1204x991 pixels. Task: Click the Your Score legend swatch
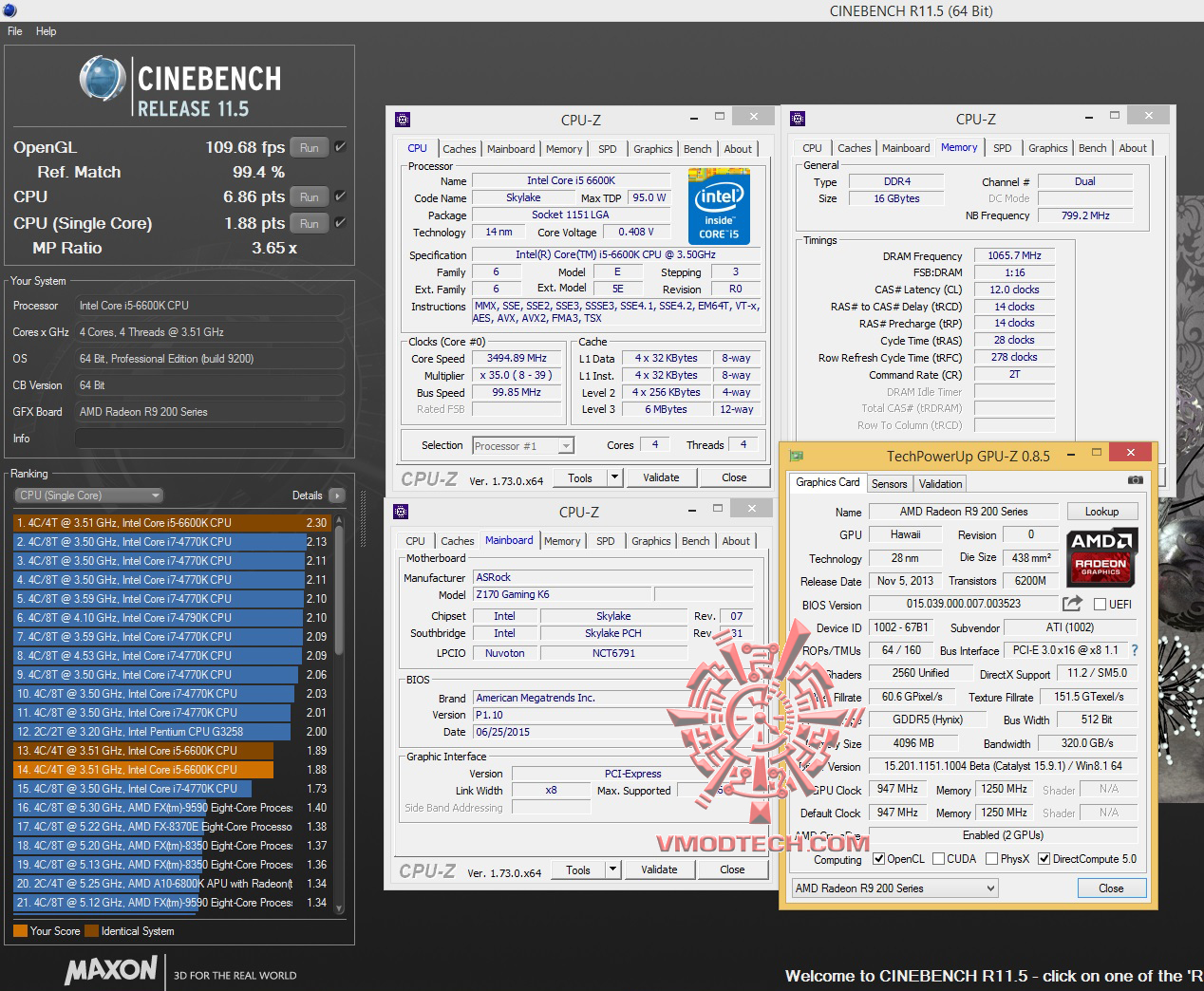[x=20, y=931]
